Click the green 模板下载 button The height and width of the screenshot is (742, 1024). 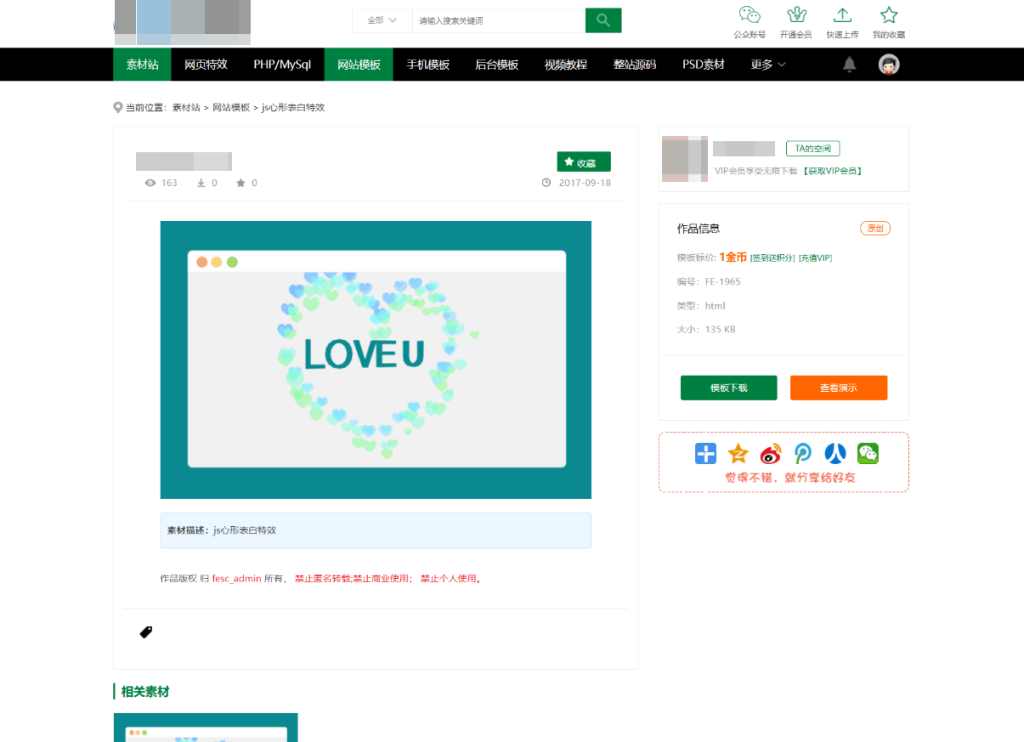pyautogui.click(x=728, y=388)
